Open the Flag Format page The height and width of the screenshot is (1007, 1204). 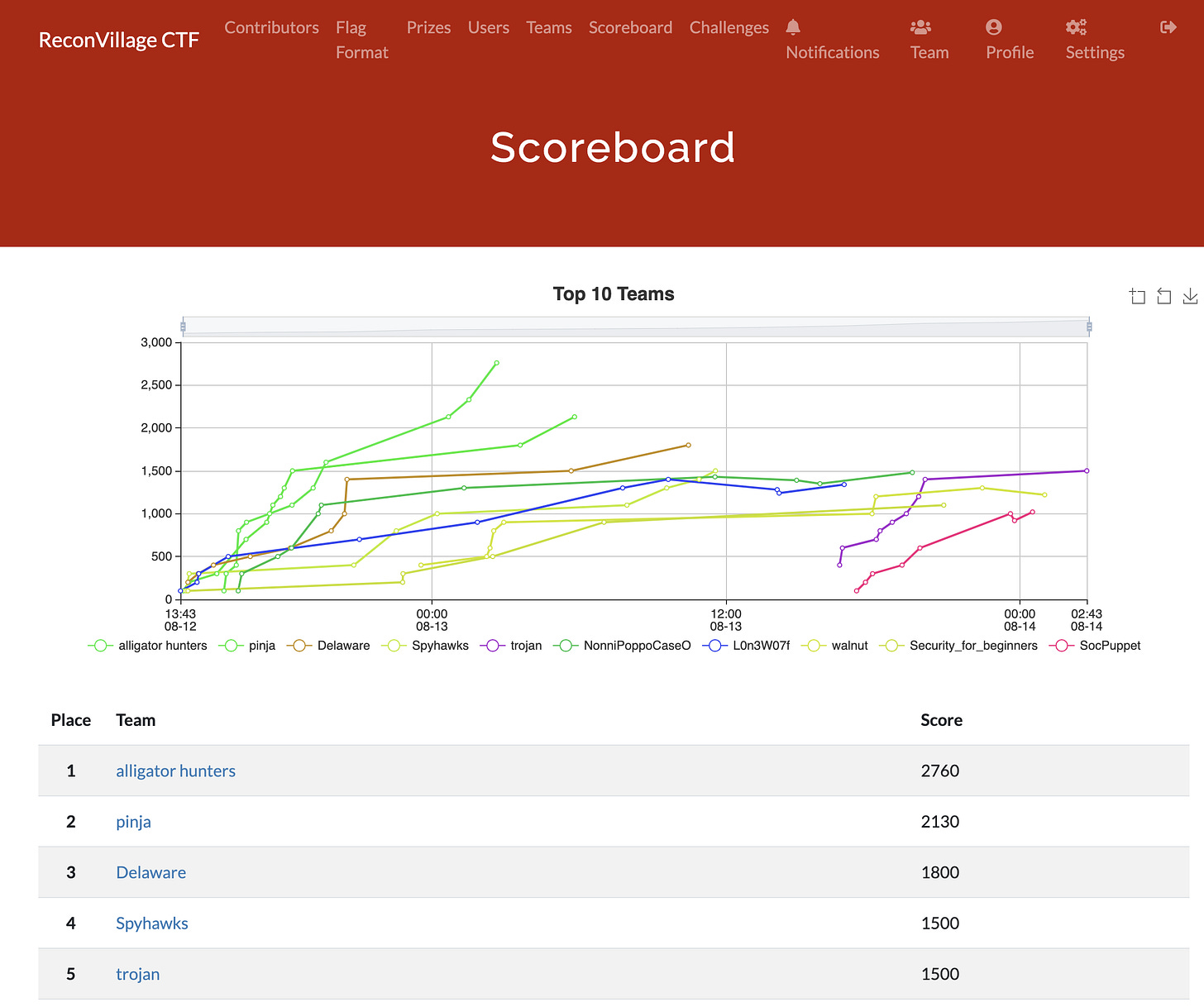click(361, 40)
